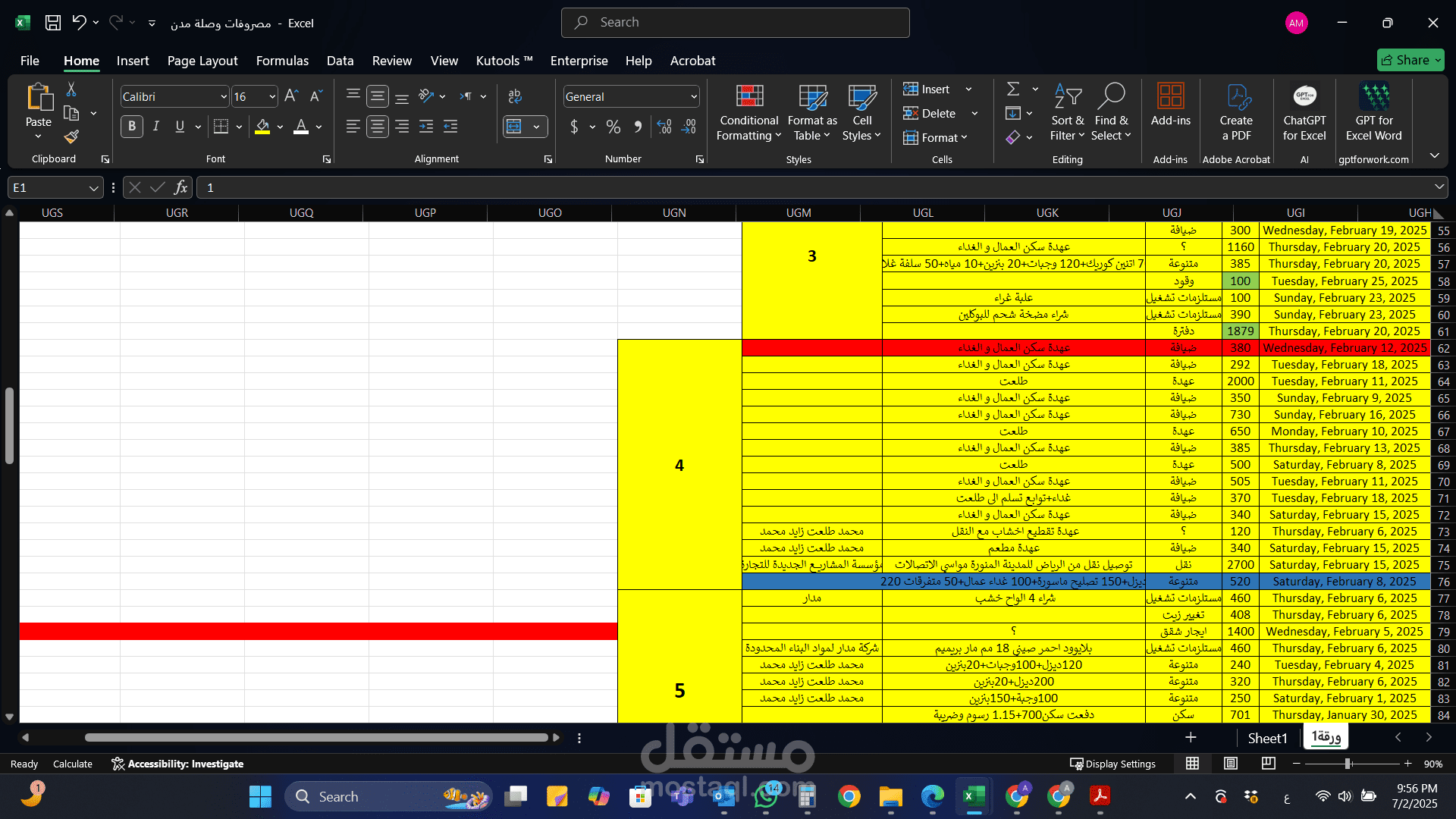The image size is (1456, 819).
Task: Click the Paste clipboard icon
Action: point(39,98)
